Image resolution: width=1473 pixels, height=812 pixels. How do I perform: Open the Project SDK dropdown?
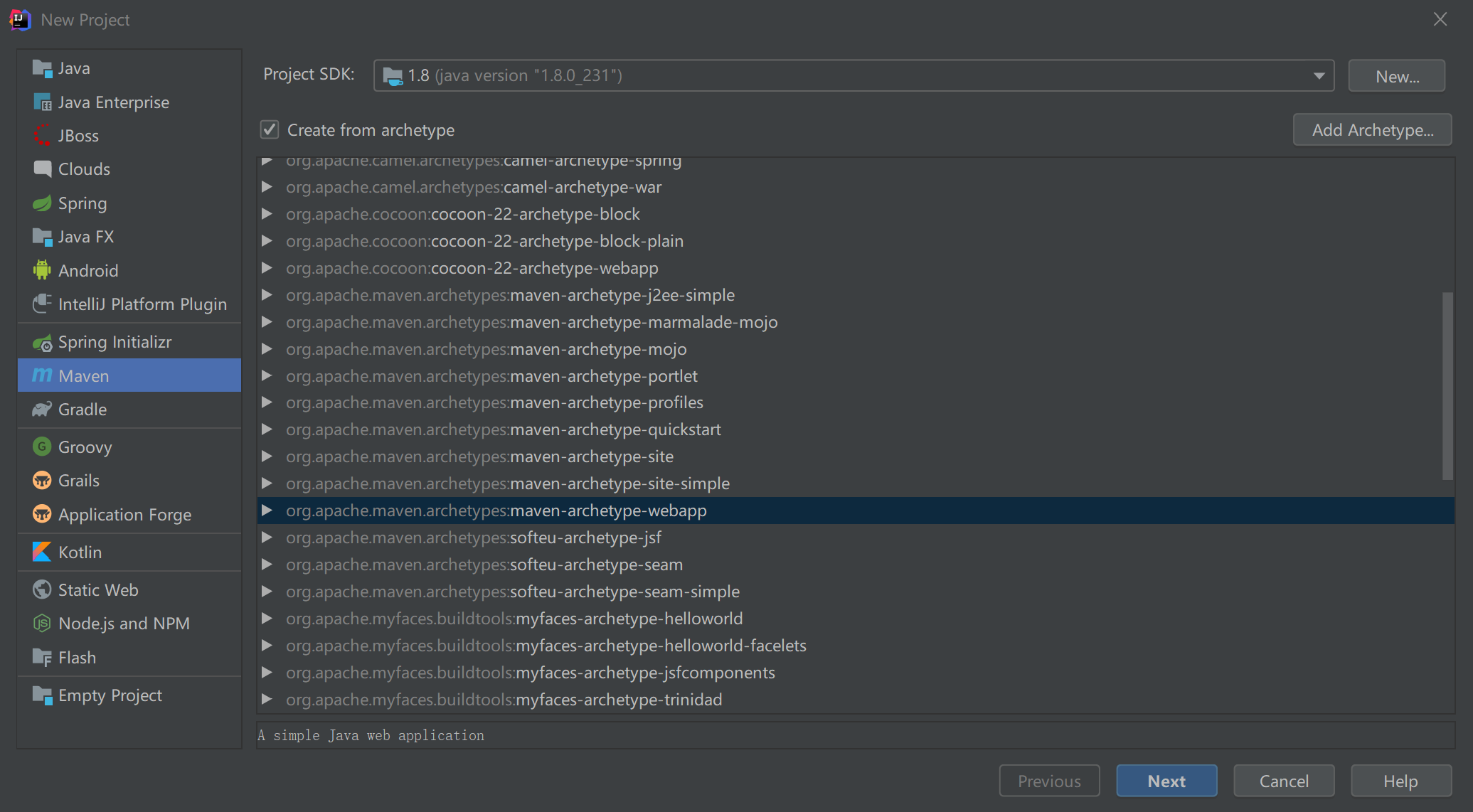click(1318, 75)
